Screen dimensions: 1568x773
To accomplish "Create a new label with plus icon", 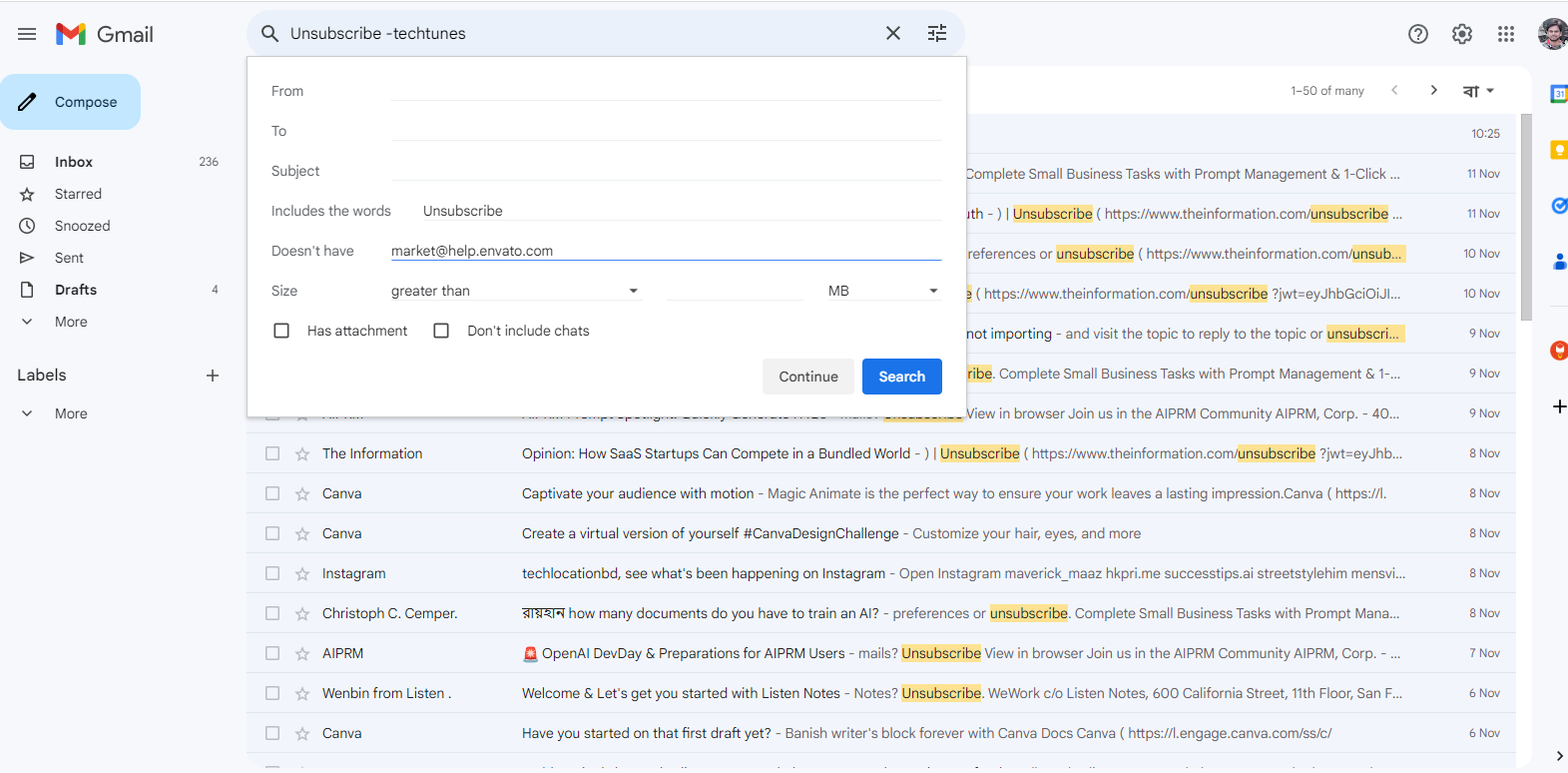I will pyautogui.click(x=212, y=376).
